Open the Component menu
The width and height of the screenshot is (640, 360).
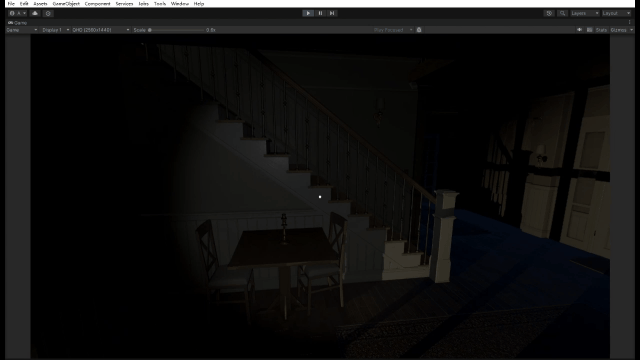click(97, 4)
